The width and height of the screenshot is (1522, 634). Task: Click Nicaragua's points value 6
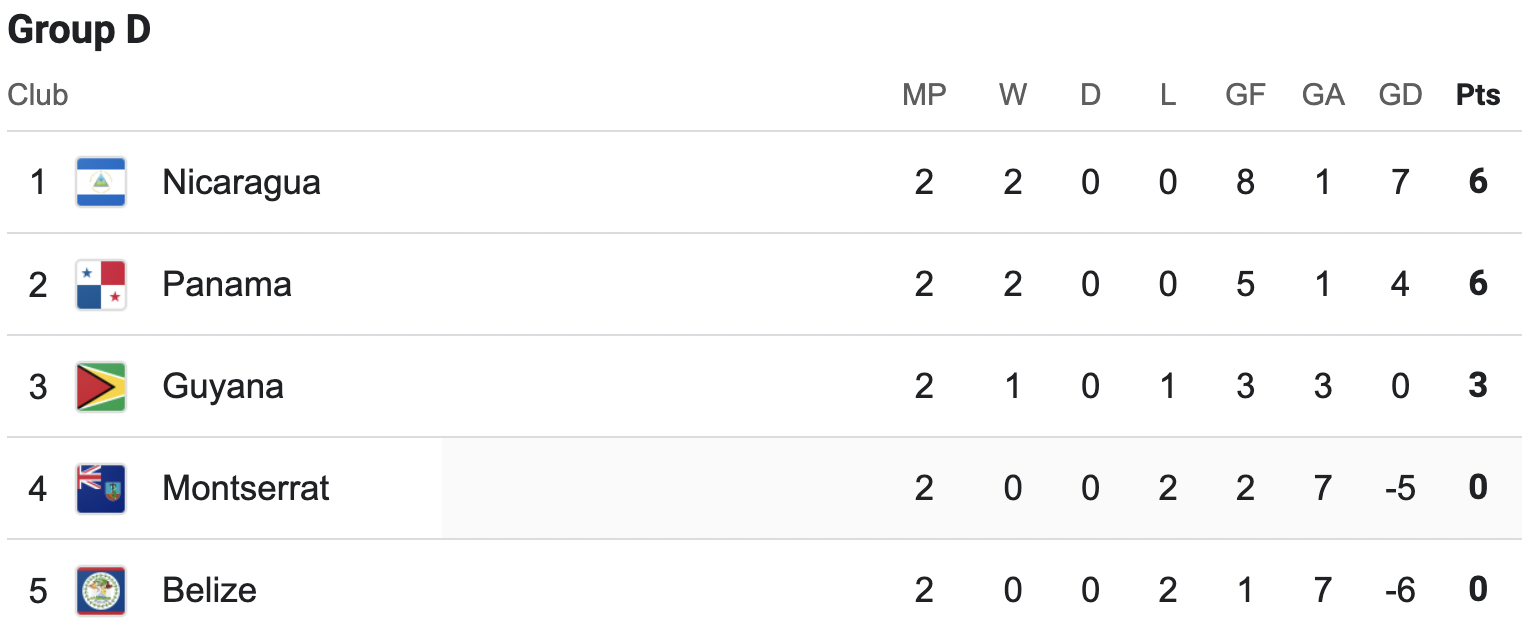pyautogui.click(x=1478, y=182)
